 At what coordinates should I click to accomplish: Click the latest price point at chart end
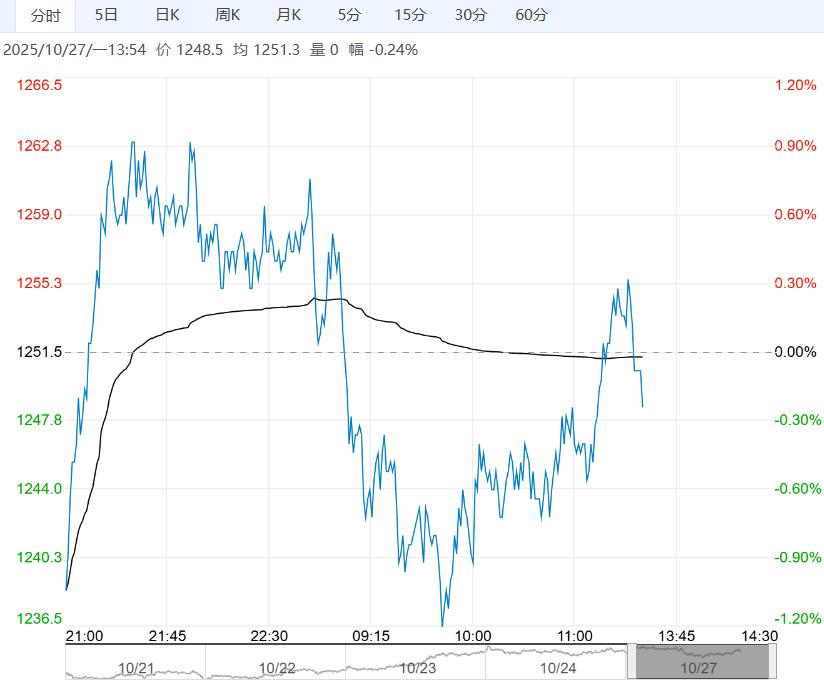[x=642, y=406]
